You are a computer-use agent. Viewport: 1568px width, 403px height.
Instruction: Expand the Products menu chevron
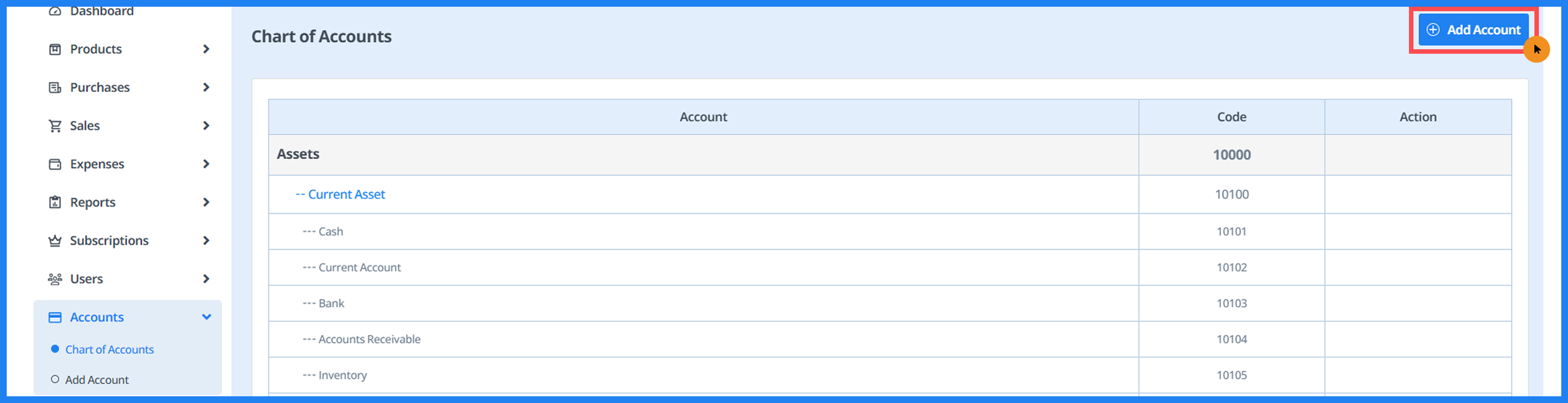(x=206, y=49)
